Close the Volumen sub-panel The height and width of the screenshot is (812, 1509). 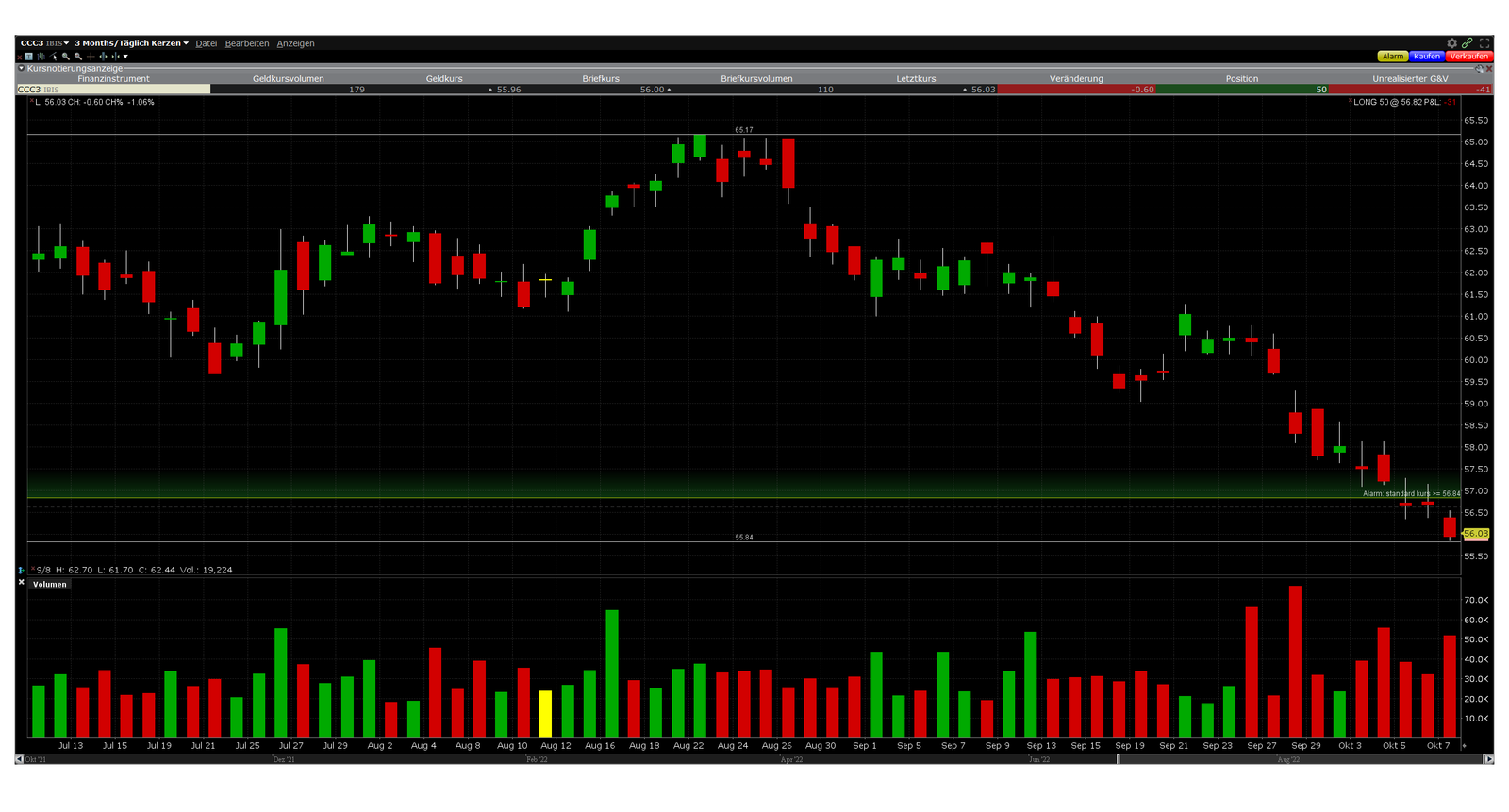[22, 583]
